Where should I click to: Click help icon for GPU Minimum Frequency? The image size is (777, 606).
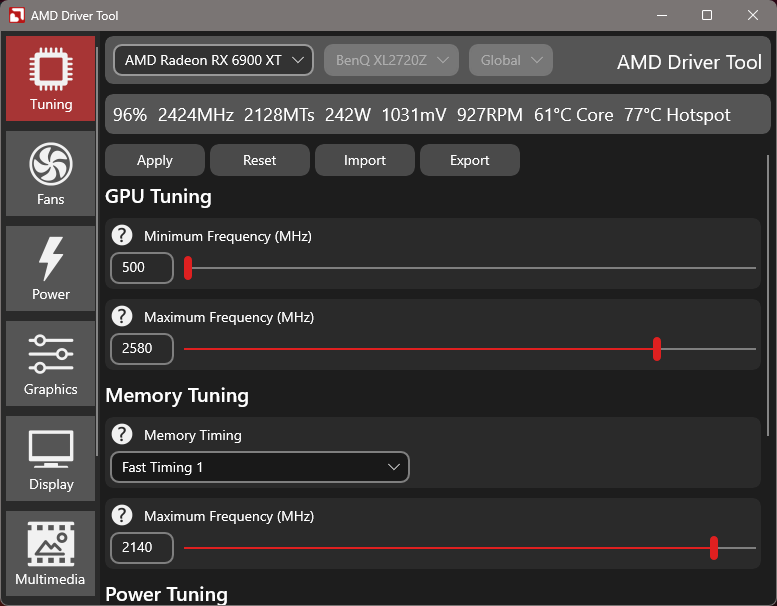tap(122, 236)
